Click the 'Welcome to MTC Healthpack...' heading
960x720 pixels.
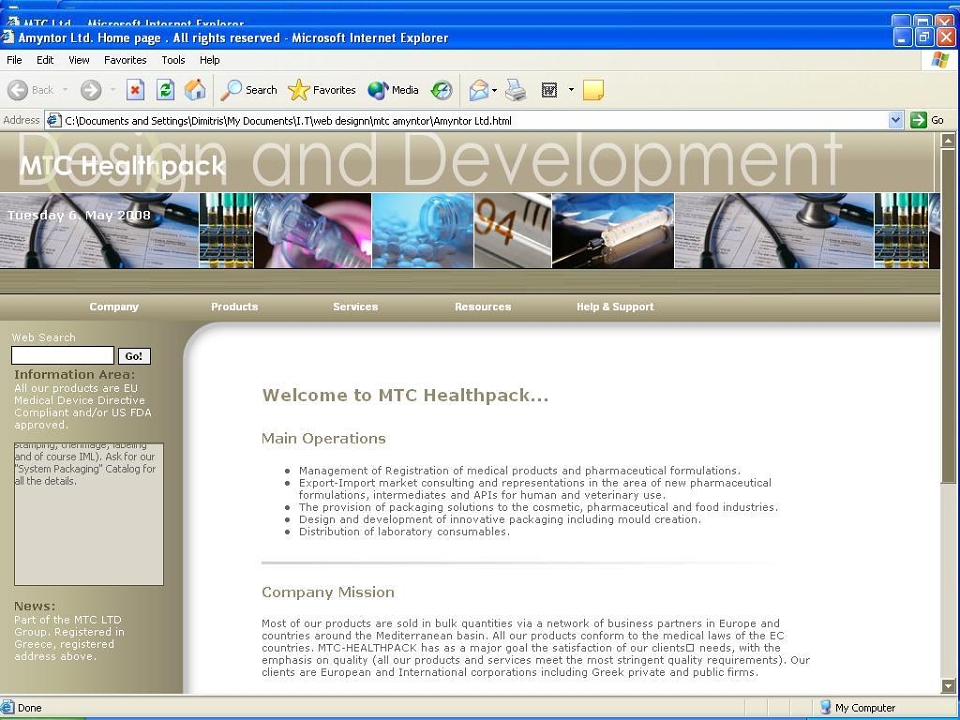[x=405, y=395]
